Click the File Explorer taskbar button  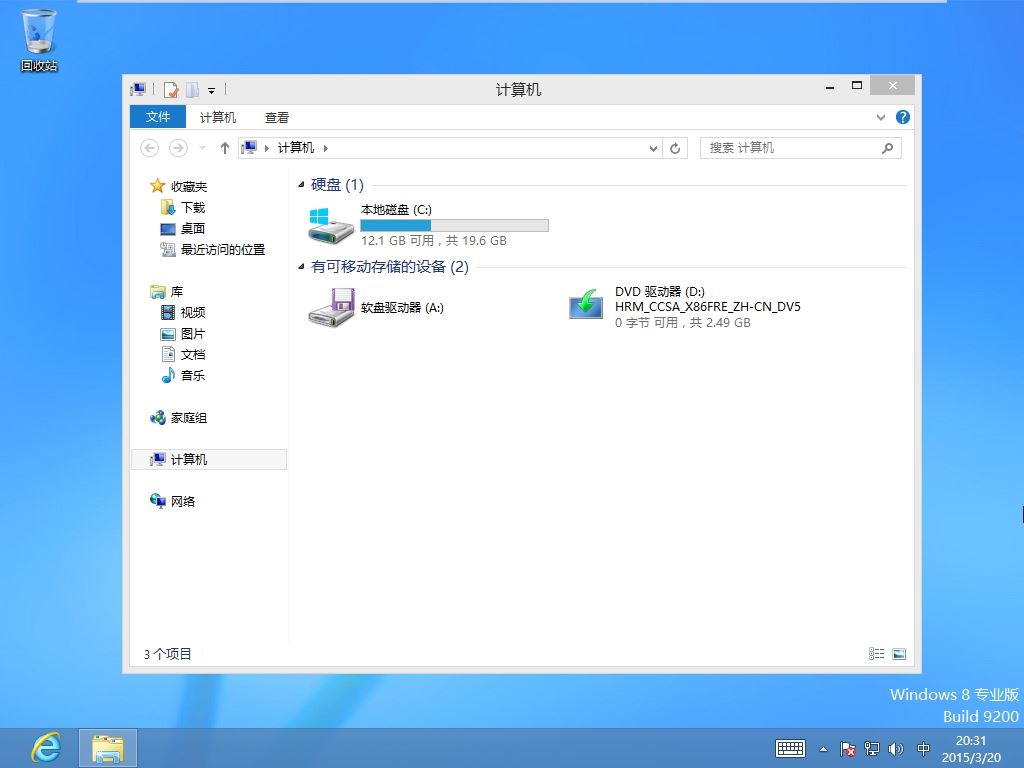[x=108, y=748]
